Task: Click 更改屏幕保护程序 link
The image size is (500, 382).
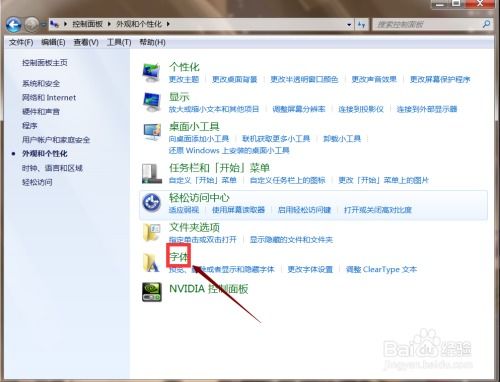Action: pos(440,79)
